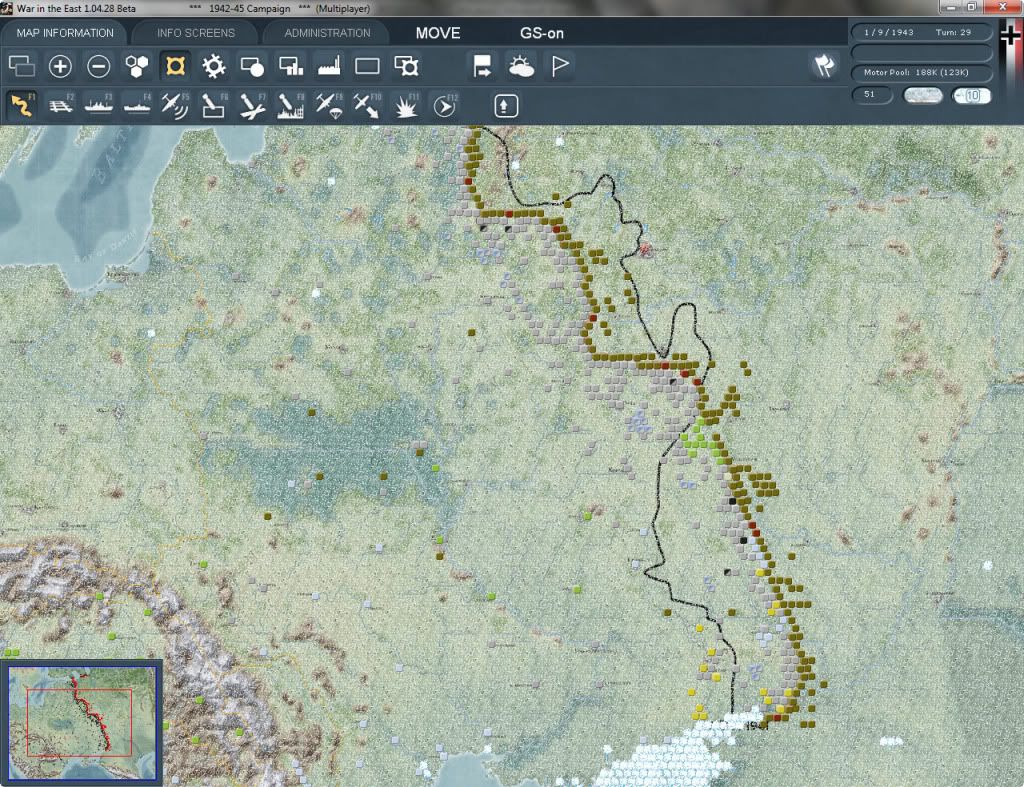Click the crossed flags end turn icon

point(824,66)
